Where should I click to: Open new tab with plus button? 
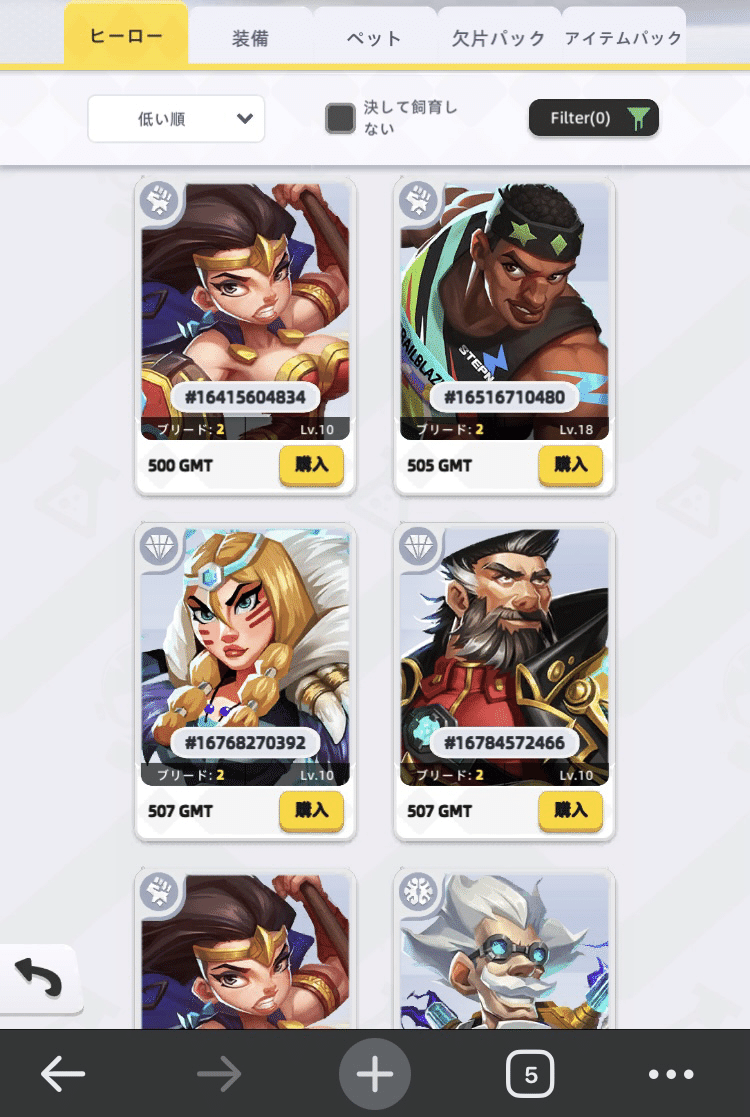375,1074
